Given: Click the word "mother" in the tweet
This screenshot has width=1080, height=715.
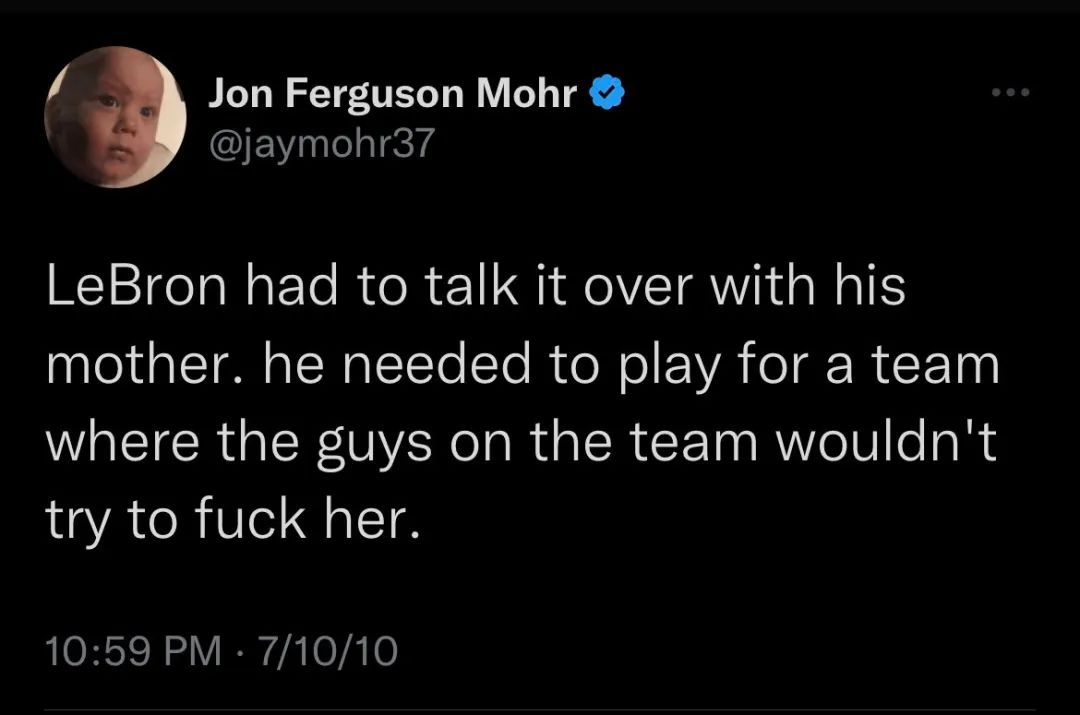Looking at the screenshot, I should pyautogui.click(x=138, y=367).
